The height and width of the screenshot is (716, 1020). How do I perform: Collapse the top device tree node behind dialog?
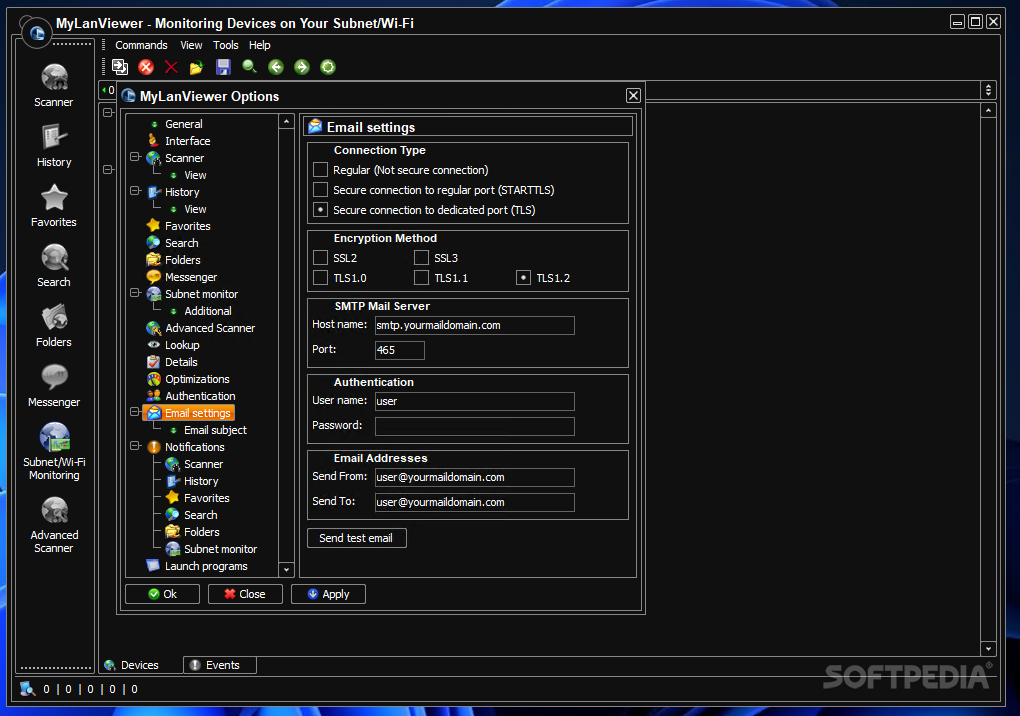pyautogui.click(x=108, y=113)
